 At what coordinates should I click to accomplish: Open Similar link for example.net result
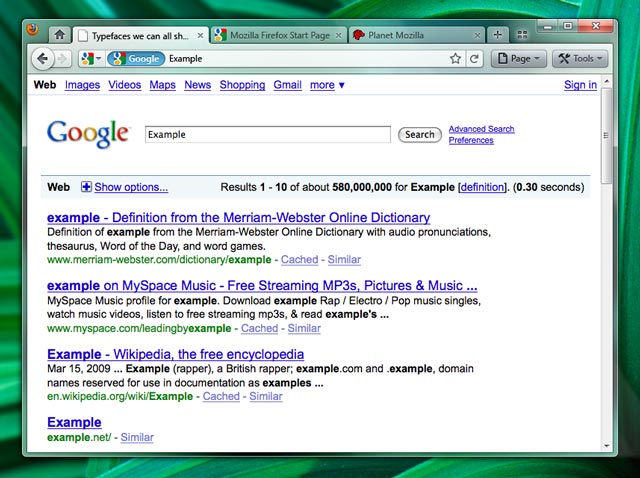[137, 437]
